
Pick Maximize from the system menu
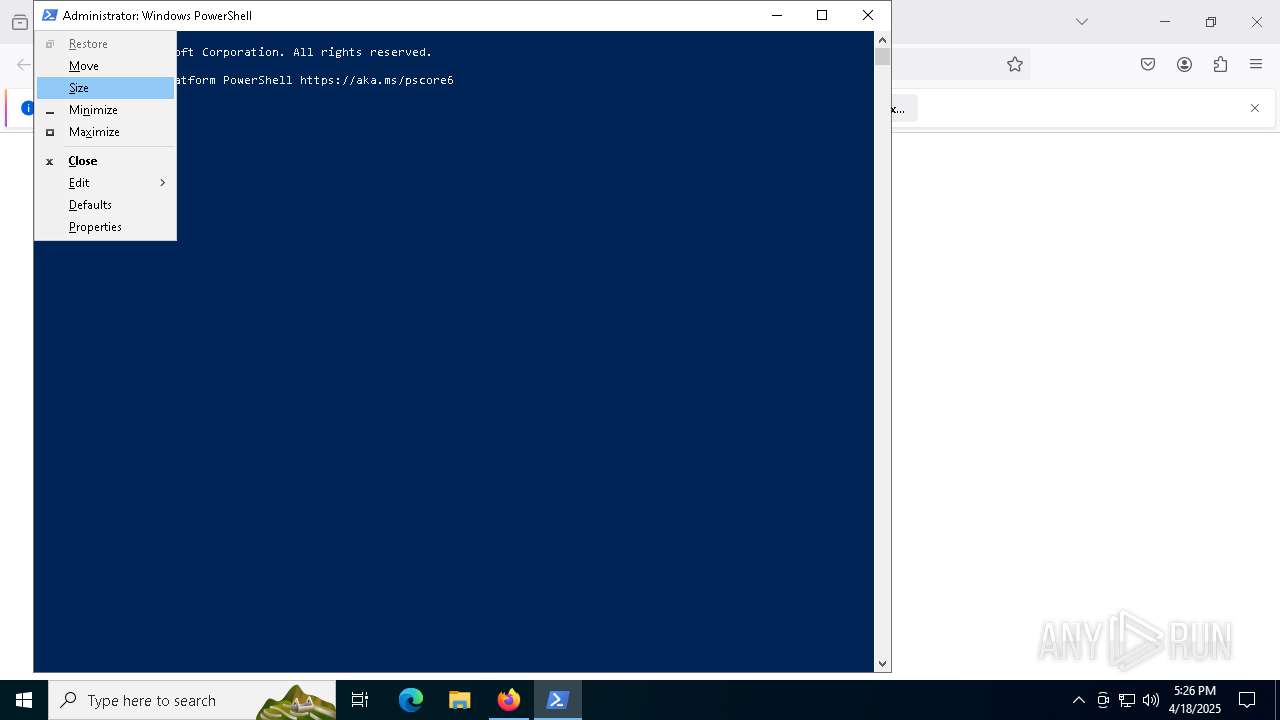click(105, 132)
